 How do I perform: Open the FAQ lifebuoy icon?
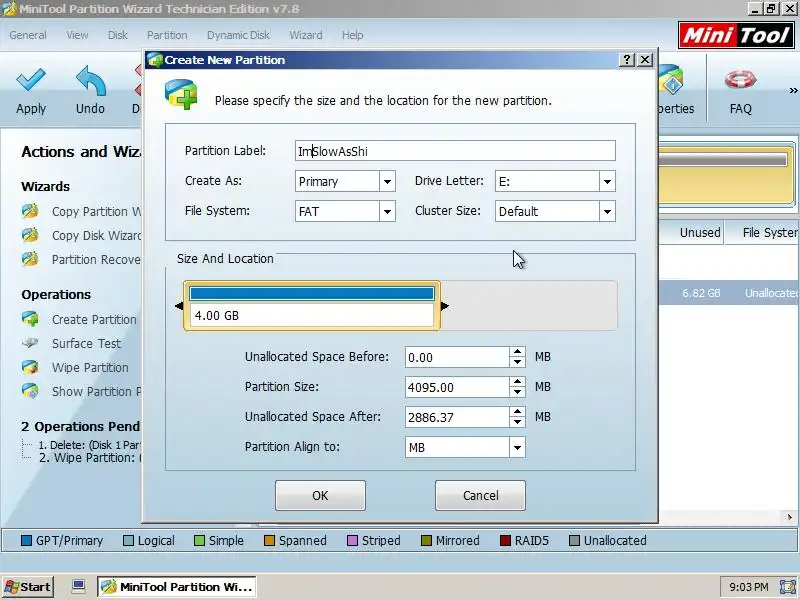pos(740,80)
